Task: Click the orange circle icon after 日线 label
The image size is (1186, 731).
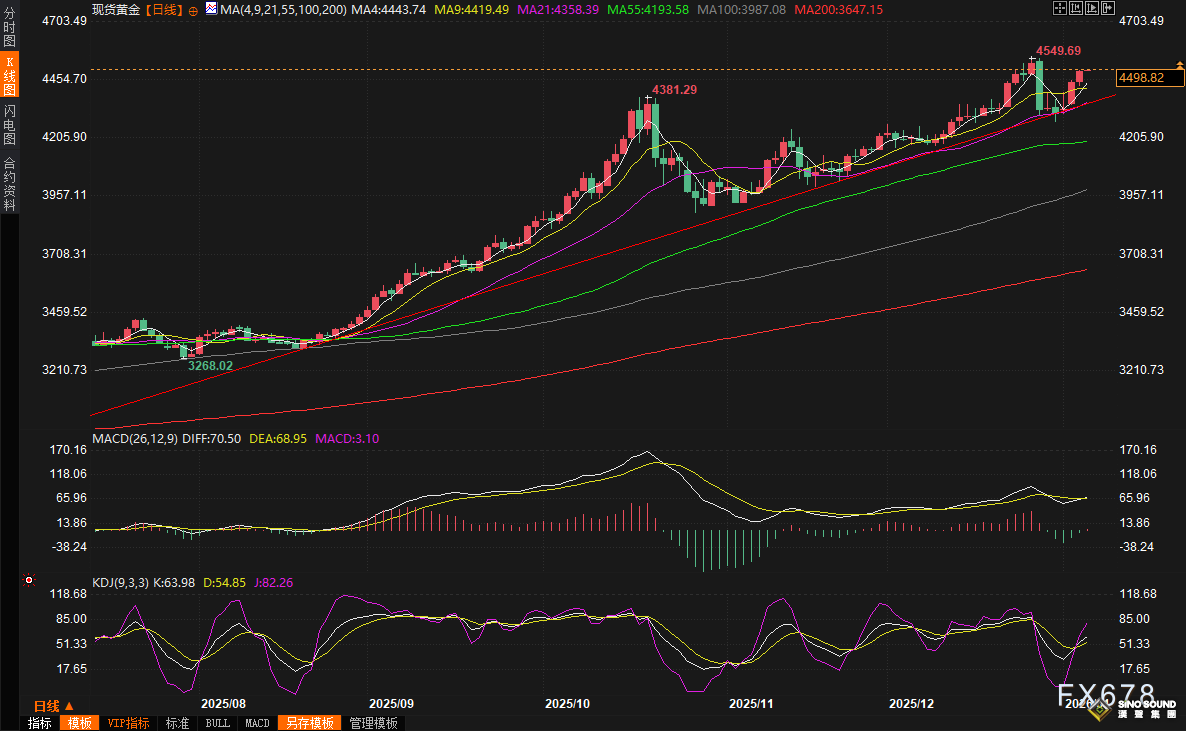Action: pos(193,9)
